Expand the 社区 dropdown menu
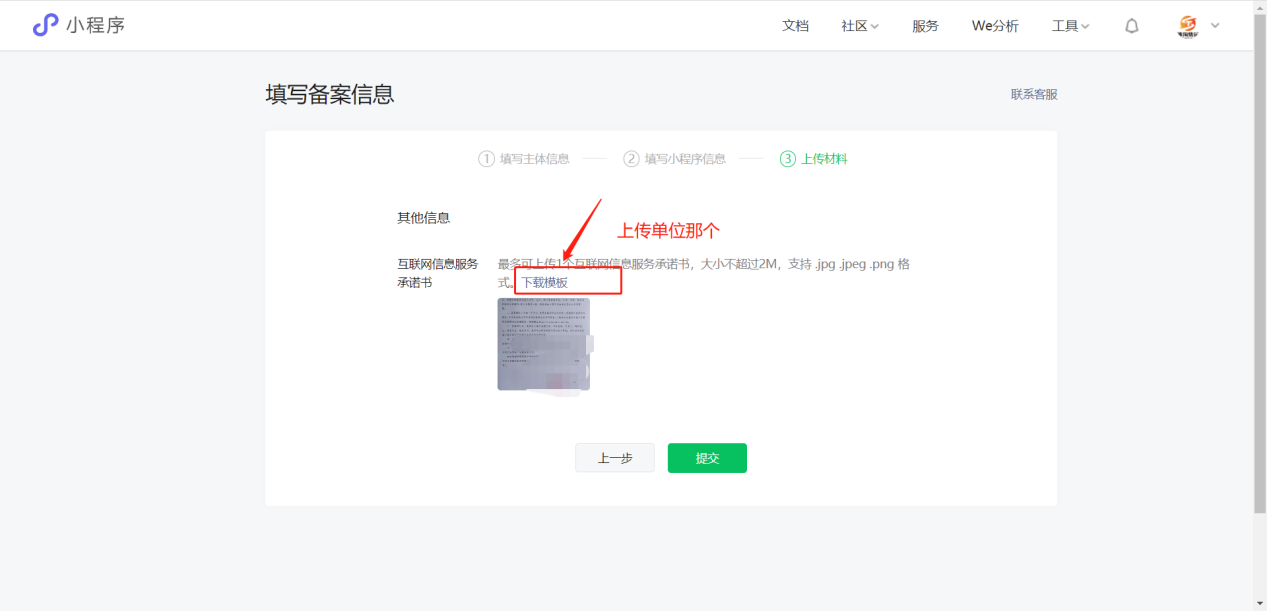1267x611 pixels. (860, 26)
